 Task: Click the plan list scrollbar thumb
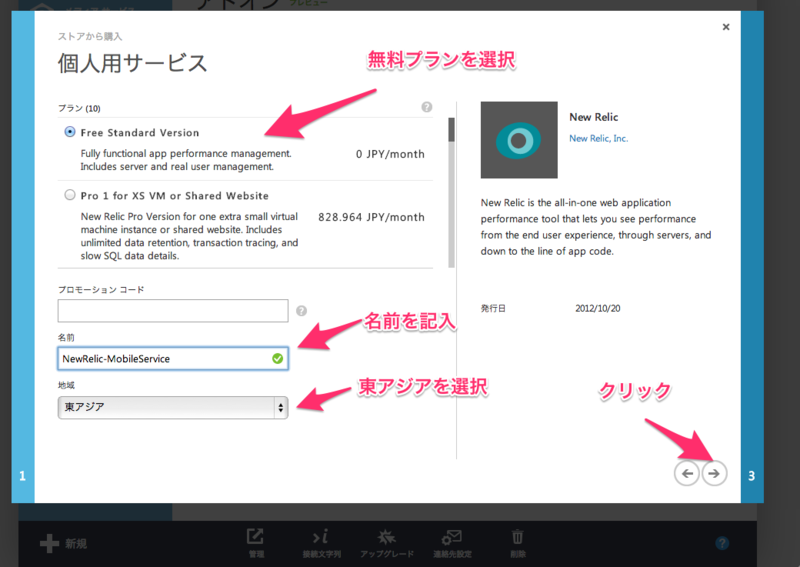click(x=451, y=130)
